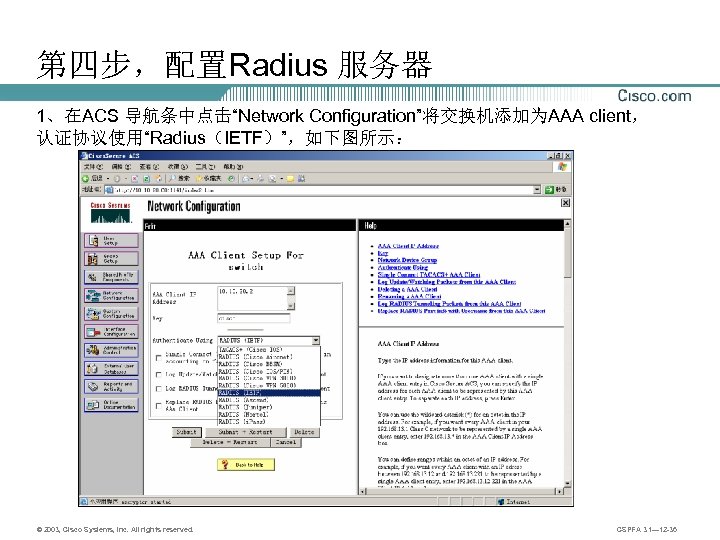Open Online Documentation in the navigation bar
This screenshot has width=720, height=540.
pos(111,405)
